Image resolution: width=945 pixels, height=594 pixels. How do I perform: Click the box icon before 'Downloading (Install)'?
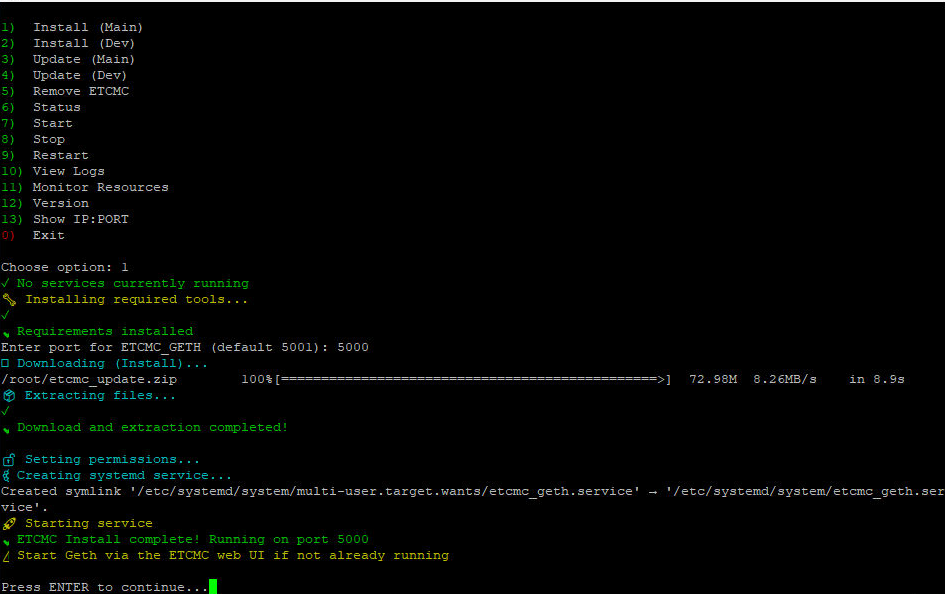(7, 362)
